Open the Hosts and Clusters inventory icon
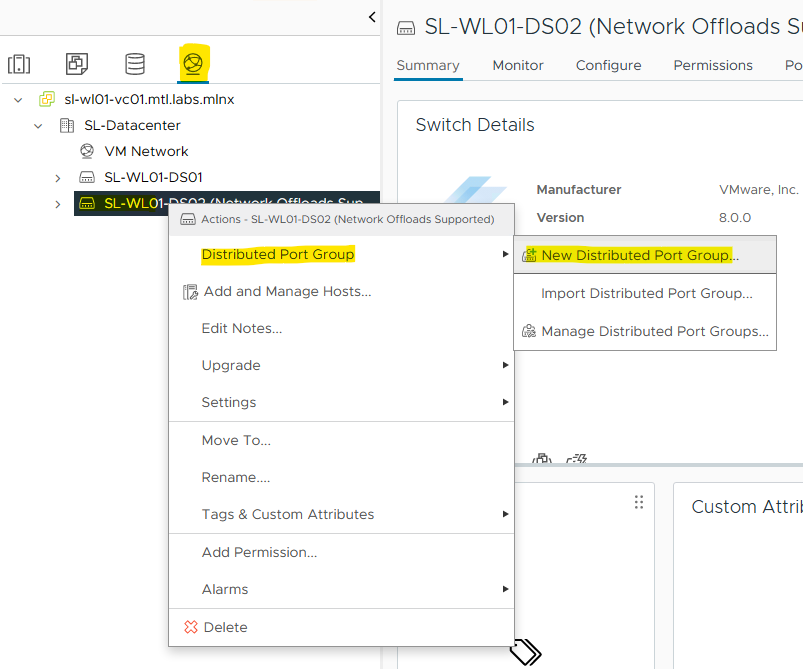The width and height of the screenshot is (803, 669). coord(19,64)
